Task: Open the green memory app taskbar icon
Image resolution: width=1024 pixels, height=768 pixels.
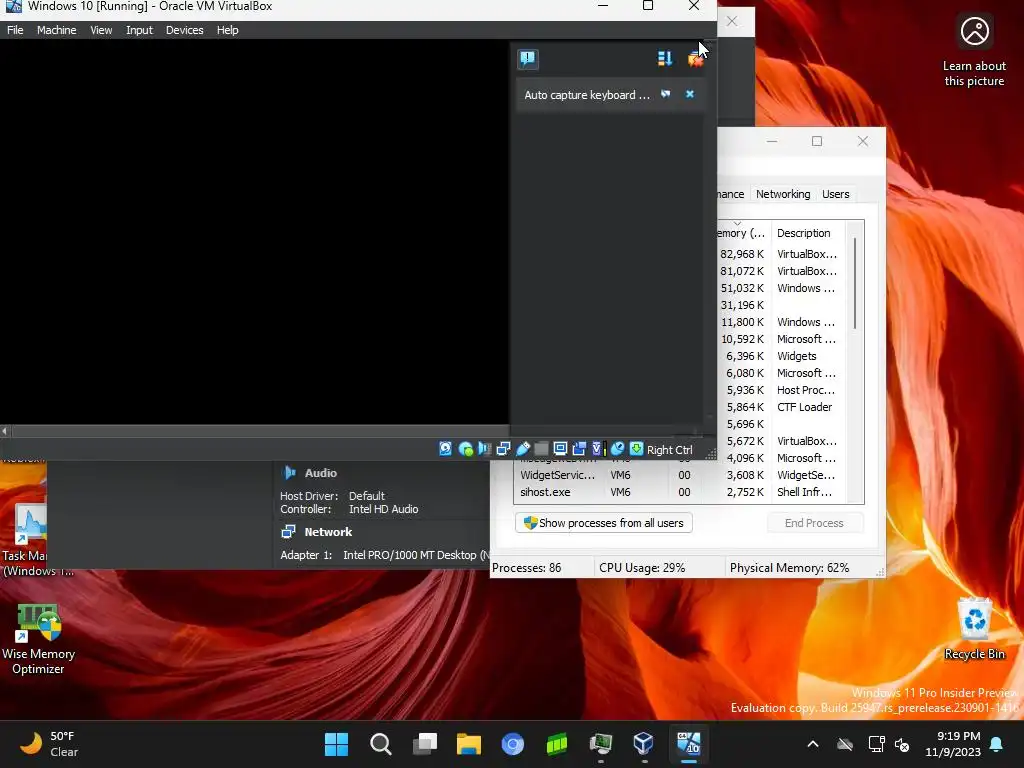Action: tap(556, 744)
